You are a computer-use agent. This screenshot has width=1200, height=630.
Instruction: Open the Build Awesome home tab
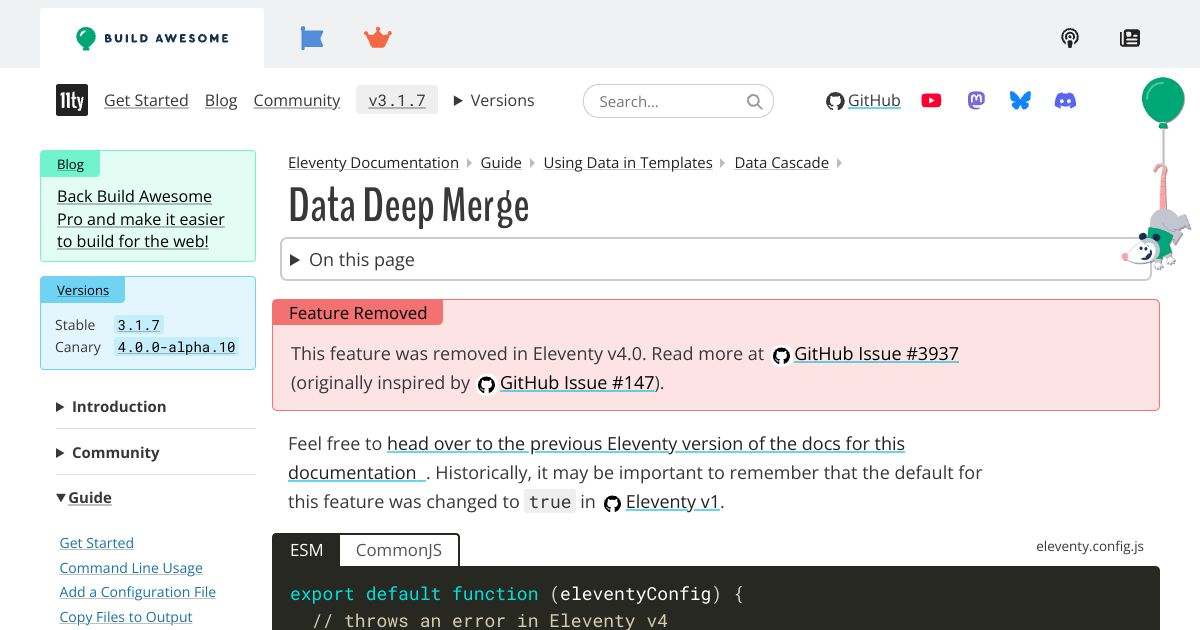click(152, 38)
